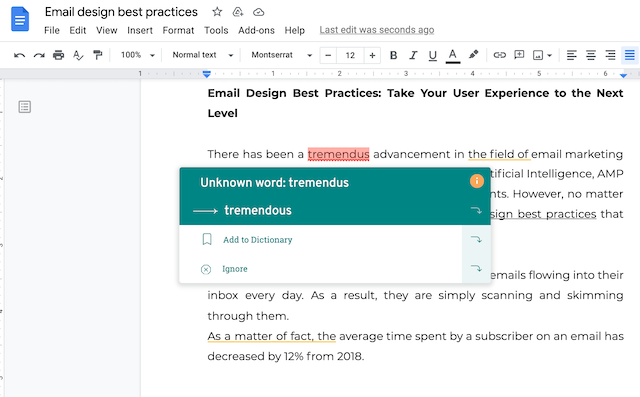640x397 pixels.
Task: Toggle underline formatting
Action: (x=433, y=55)
